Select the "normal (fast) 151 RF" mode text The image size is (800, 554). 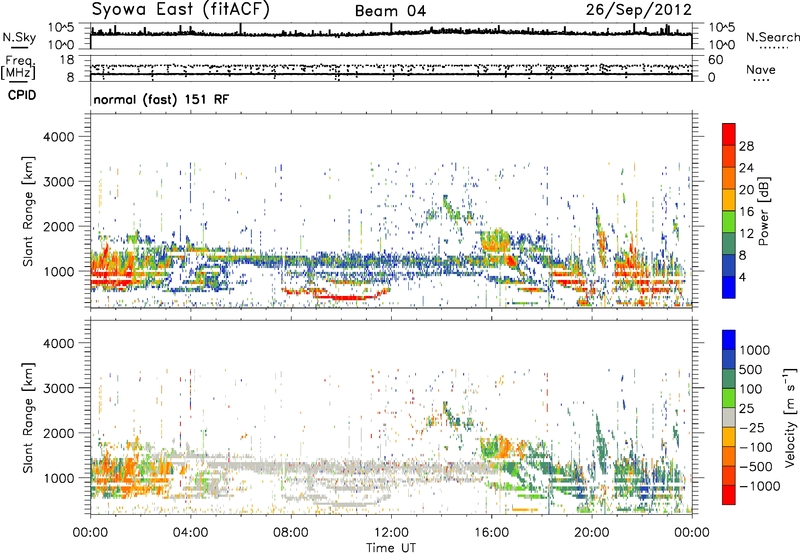tap(161, 99)
